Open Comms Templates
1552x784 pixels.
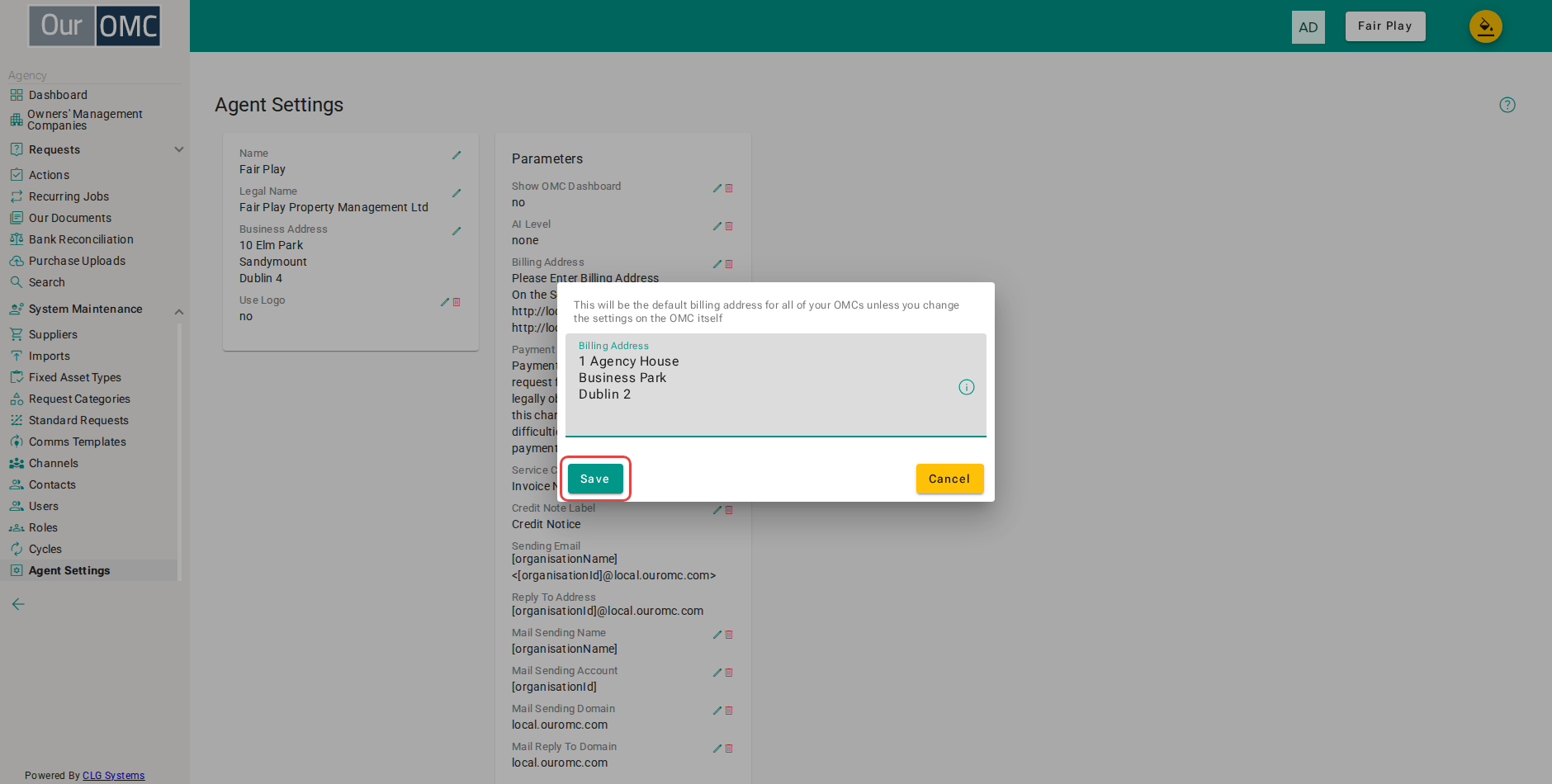pyautogui.click(x=78, y=442)
